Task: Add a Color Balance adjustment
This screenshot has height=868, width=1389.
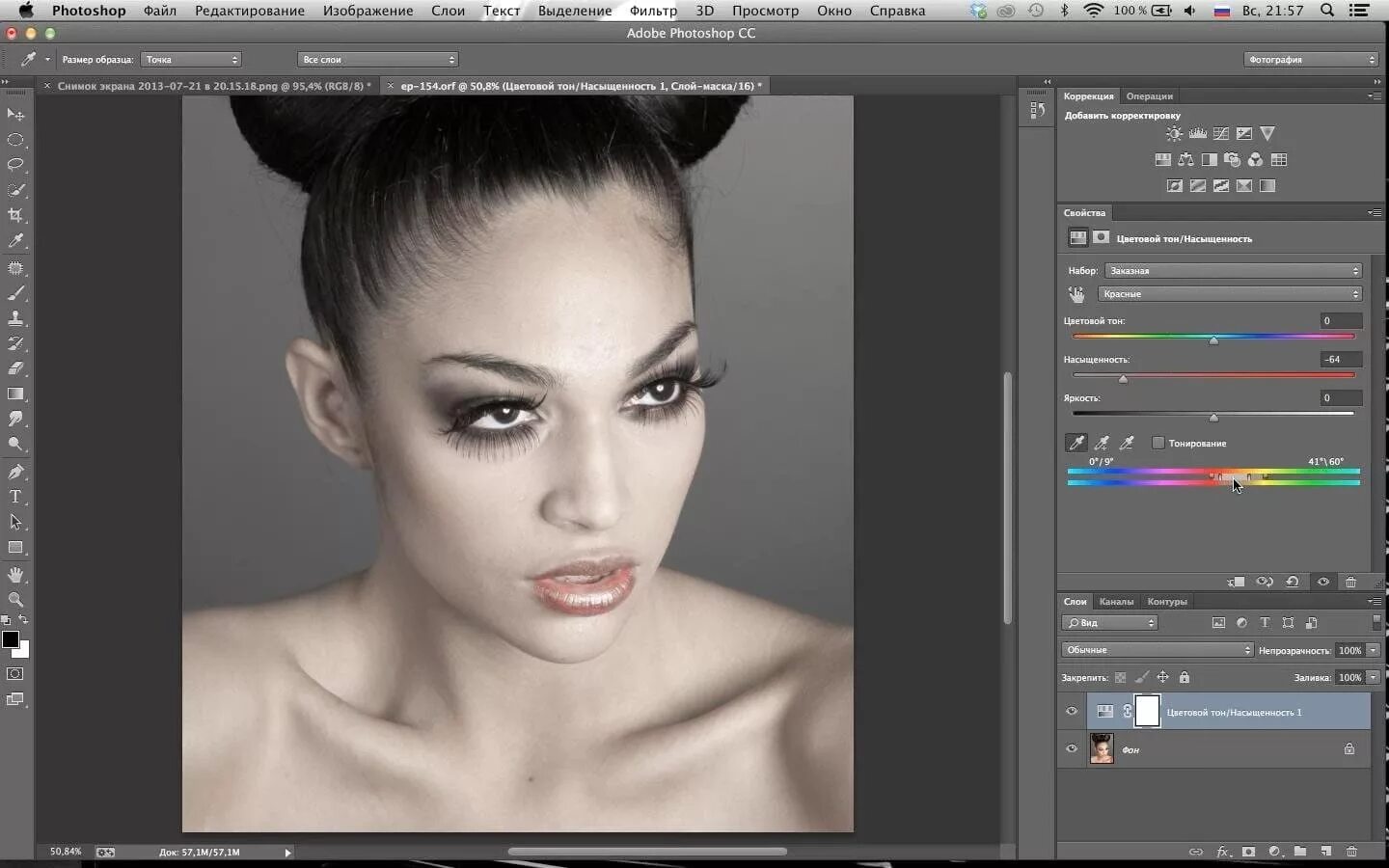Action: tap(1185, 160)
